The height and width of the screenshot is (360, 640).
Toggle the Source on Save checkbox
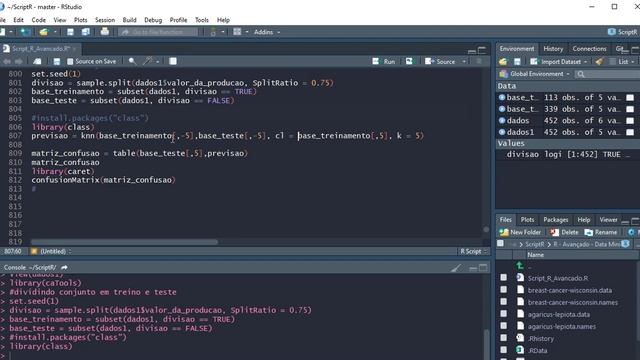pyautogui.click(x=70, y=61)
